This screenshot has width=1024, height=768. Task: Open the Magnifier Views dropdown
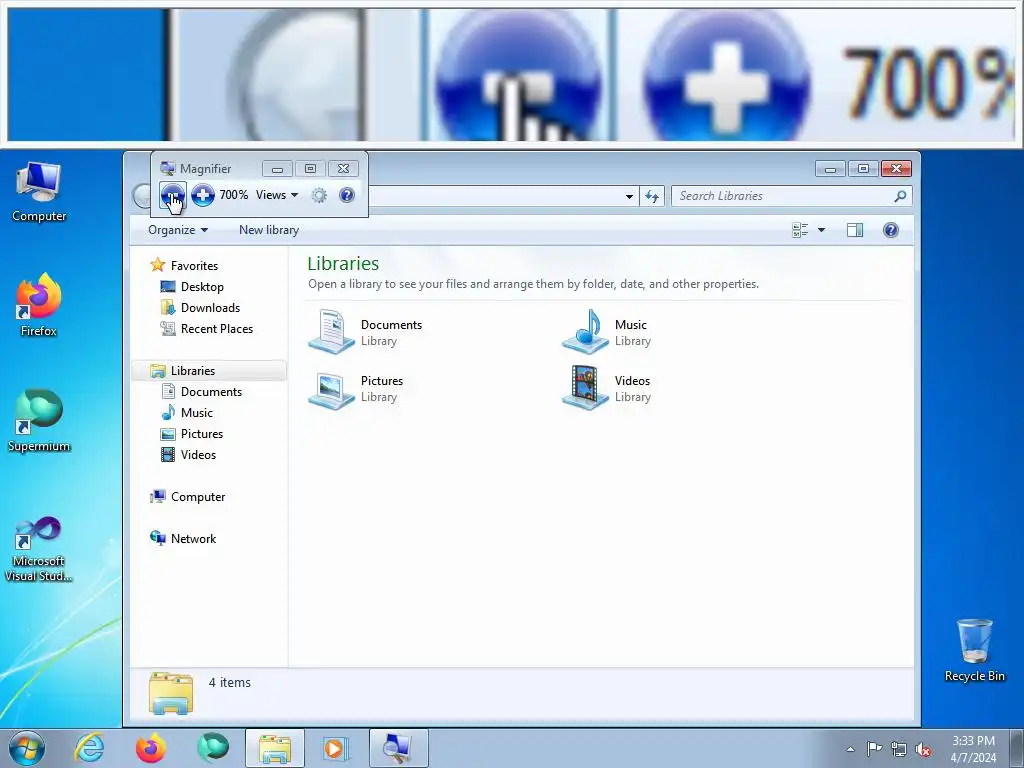(x=277, y=195)
